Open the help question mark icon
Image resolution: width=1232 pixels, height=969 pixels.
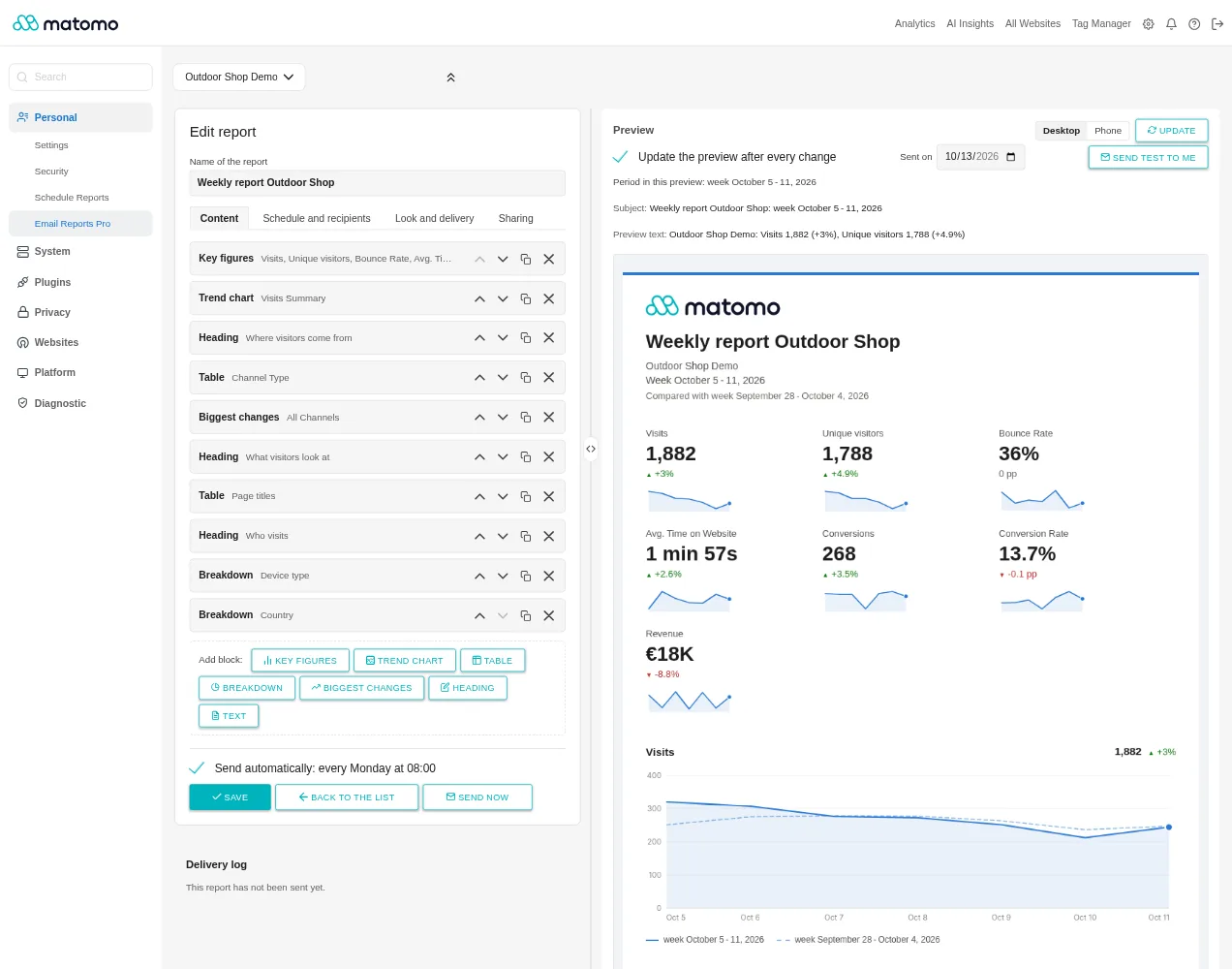click(1194, 24)
